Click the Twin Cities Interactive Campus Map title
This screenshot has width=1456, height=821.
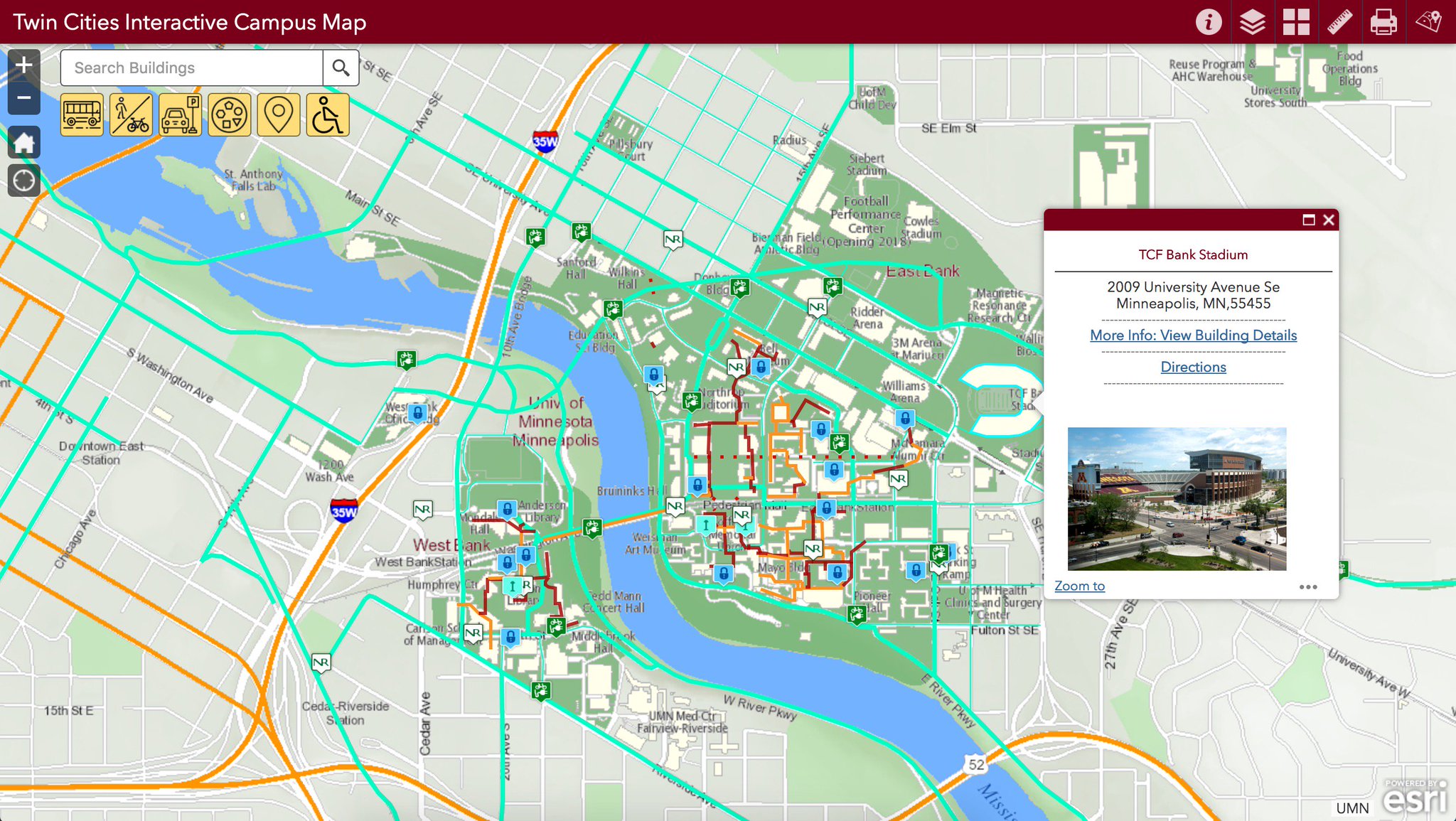click(x=190, y=22)
